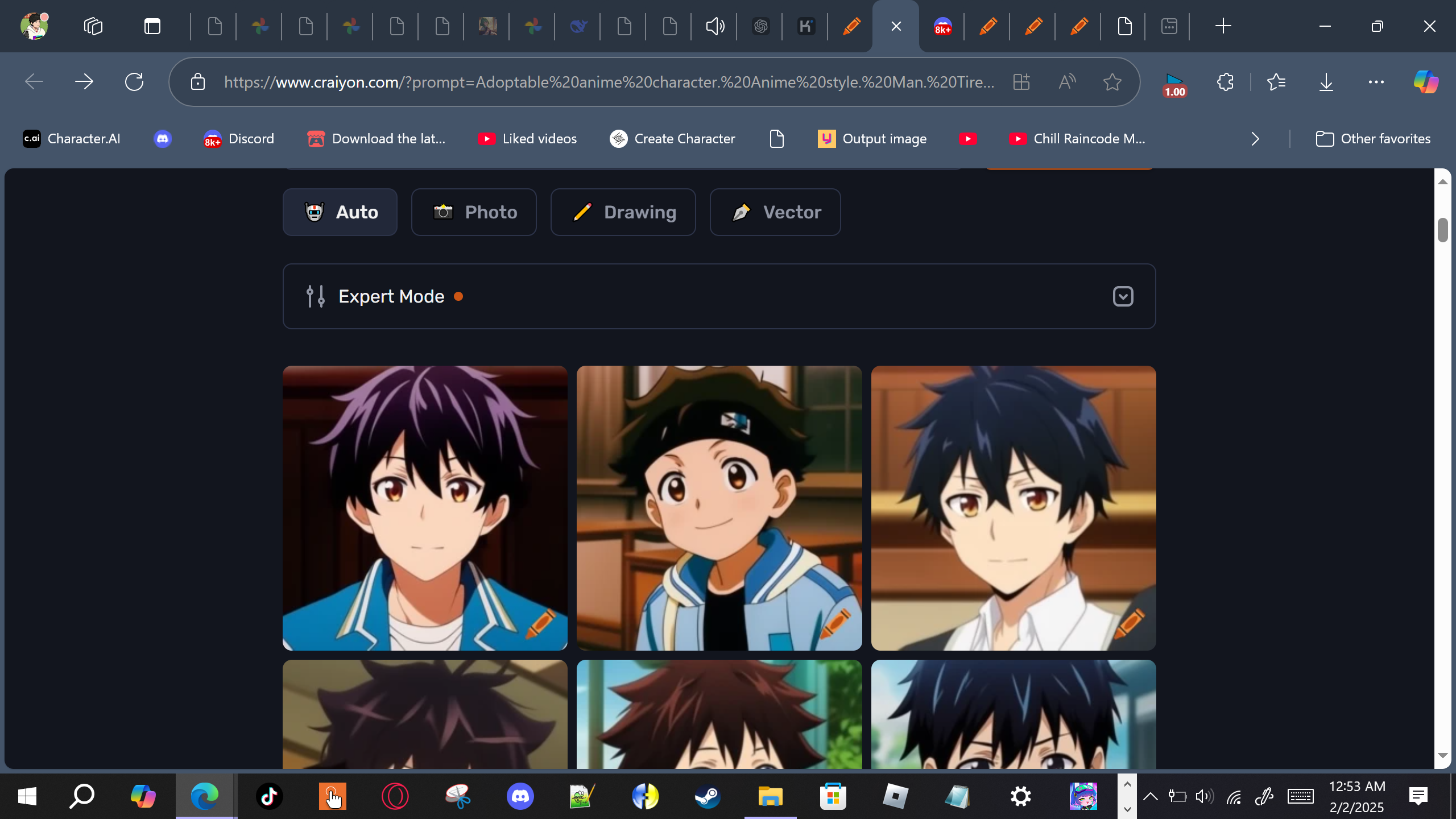
Task: Select the Drawing style option
Action: coord(623,212)
